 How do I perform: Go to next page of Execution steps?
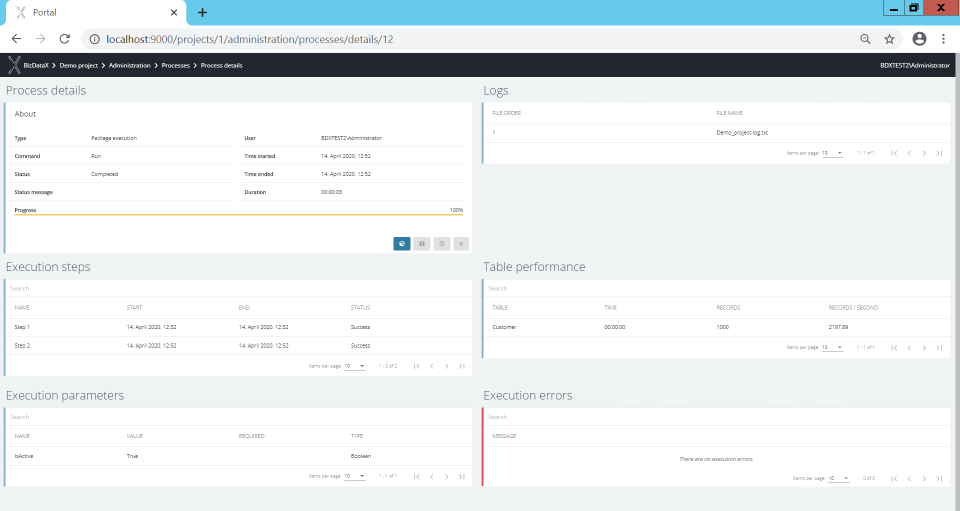pyautogui.click(x=446, y=366)
